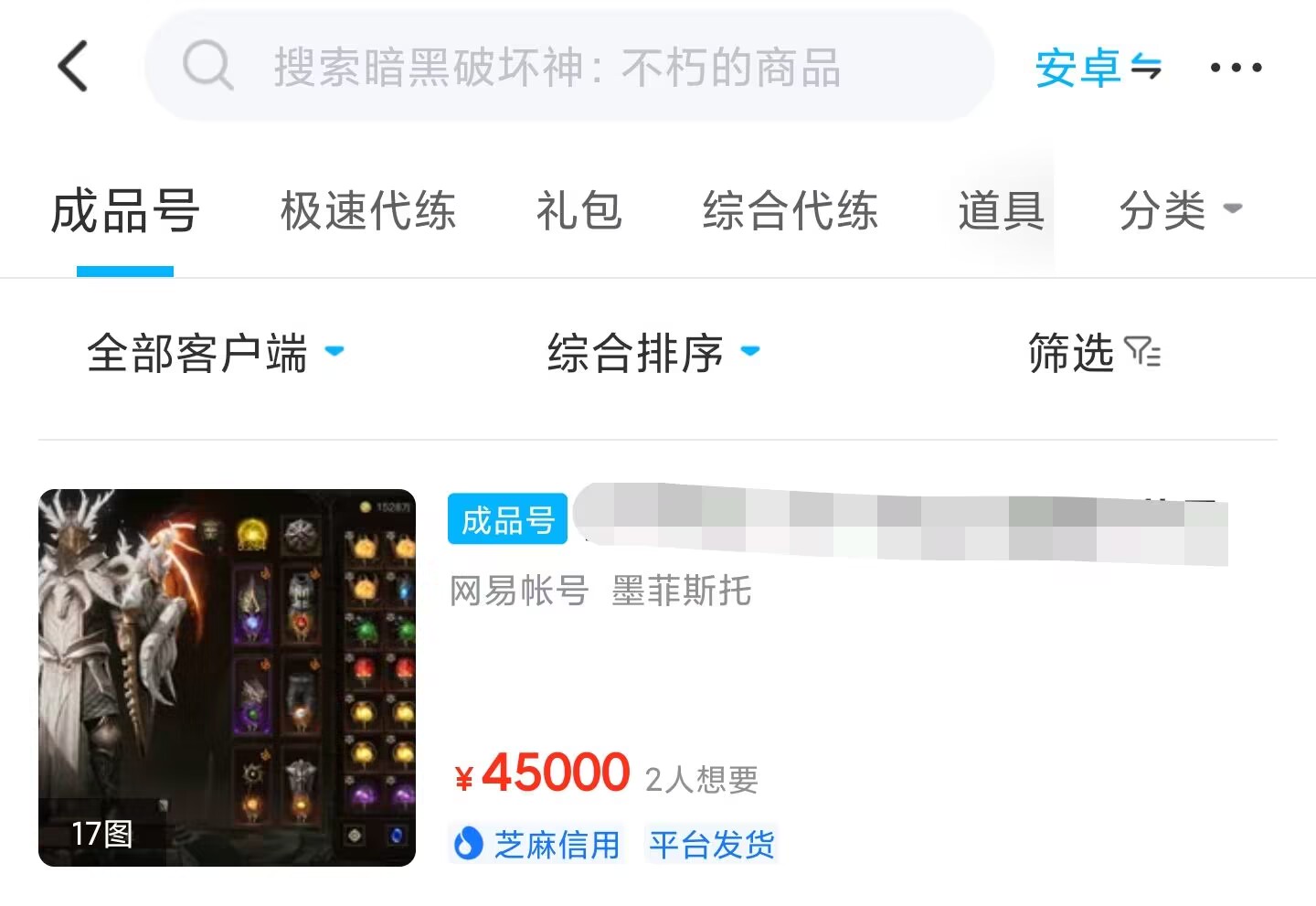Tap the 芝麻信用 water-drop icon
The height and width of the screenshot is (906, 1316).
pyautogui.click(x=468, y=843)
